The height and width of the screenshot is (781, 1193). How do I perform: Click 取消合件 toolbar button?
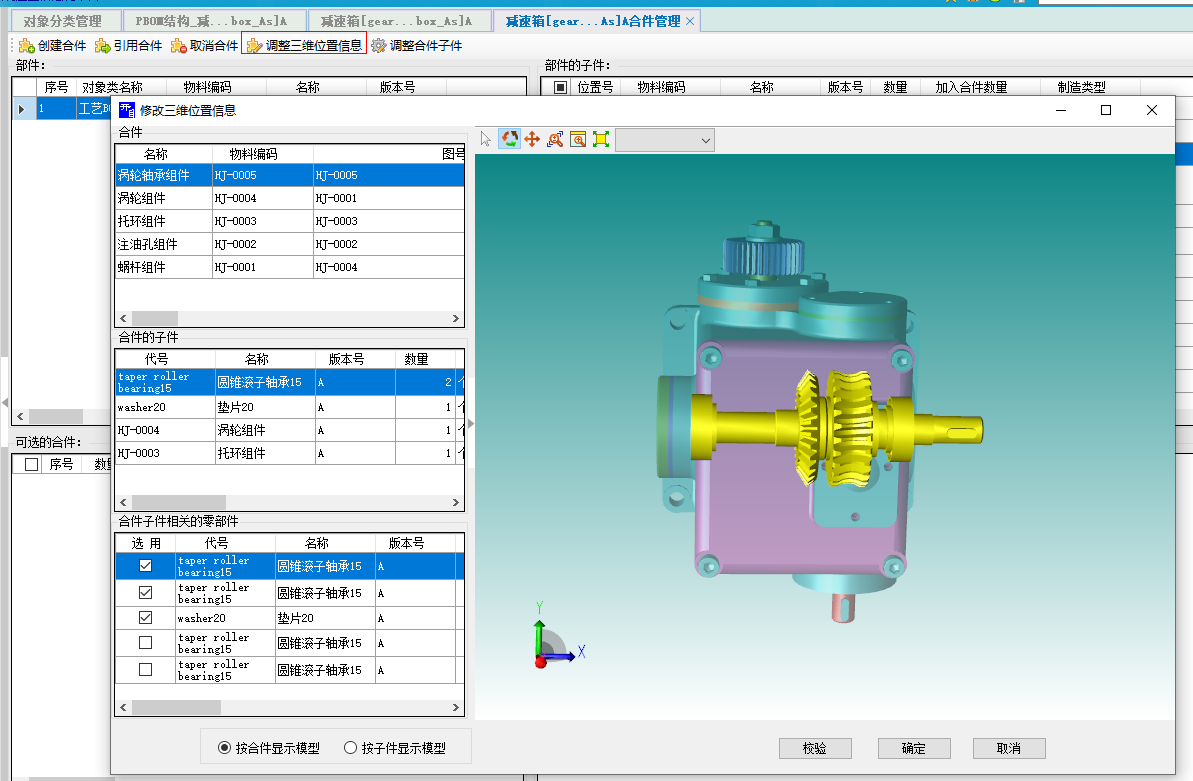point(204,45)
